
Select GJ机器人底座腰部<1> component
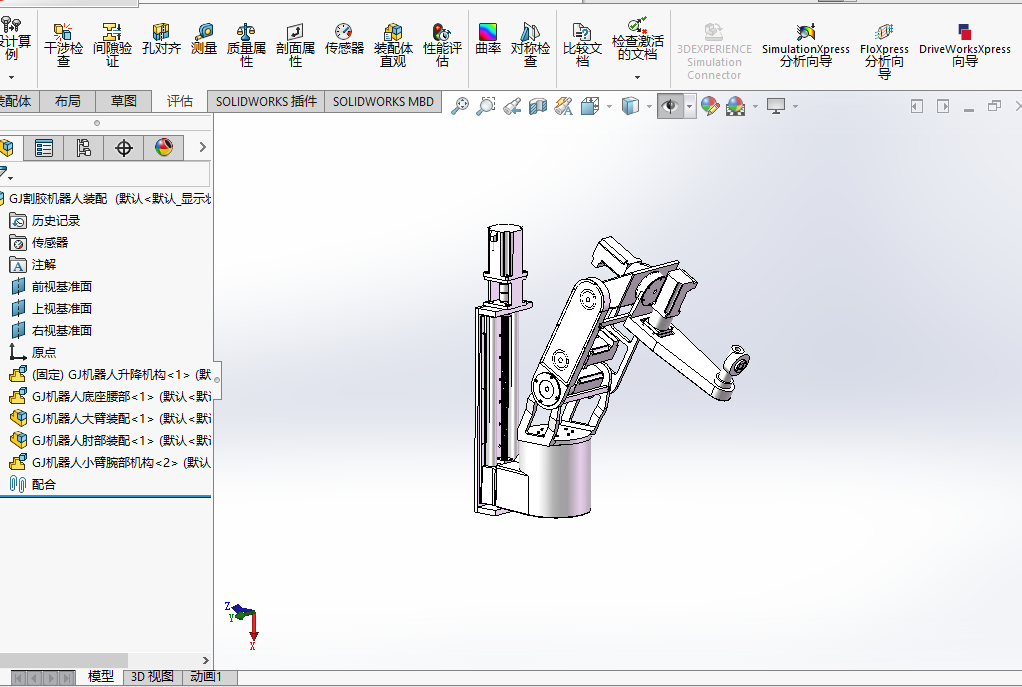point(110,396)
